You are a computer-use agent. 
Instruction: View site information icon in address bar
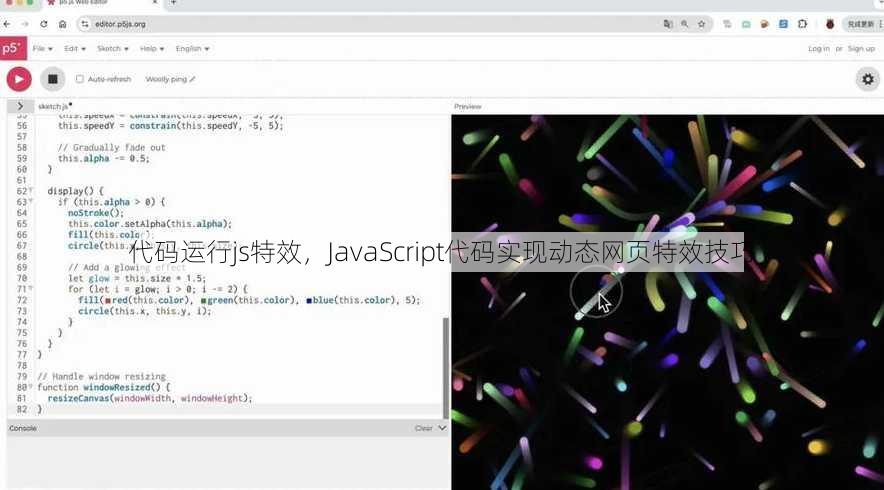click(85, 24)
